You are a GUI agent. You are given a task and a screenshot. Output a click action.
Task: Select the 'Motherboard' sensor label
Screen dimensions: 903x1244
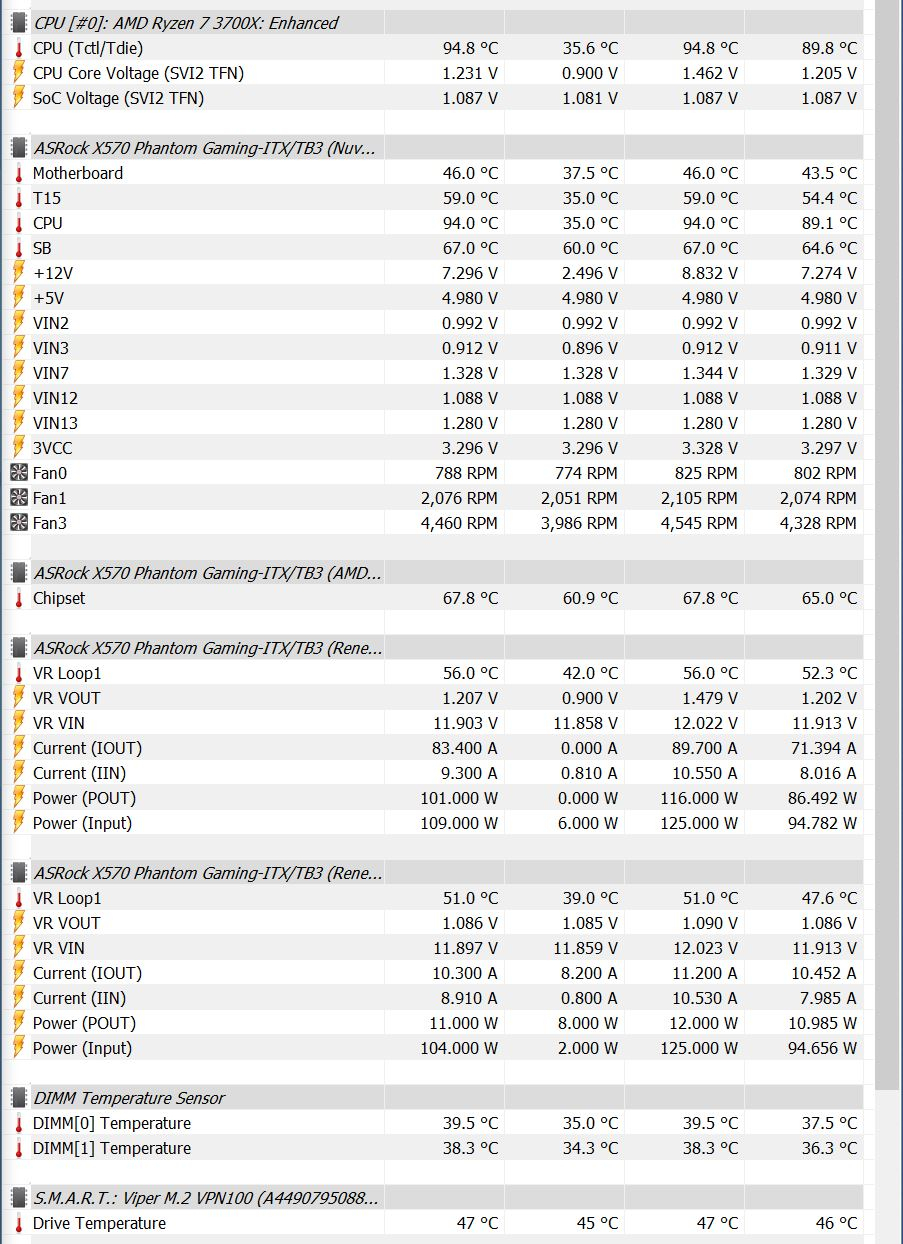coord(78,172)
